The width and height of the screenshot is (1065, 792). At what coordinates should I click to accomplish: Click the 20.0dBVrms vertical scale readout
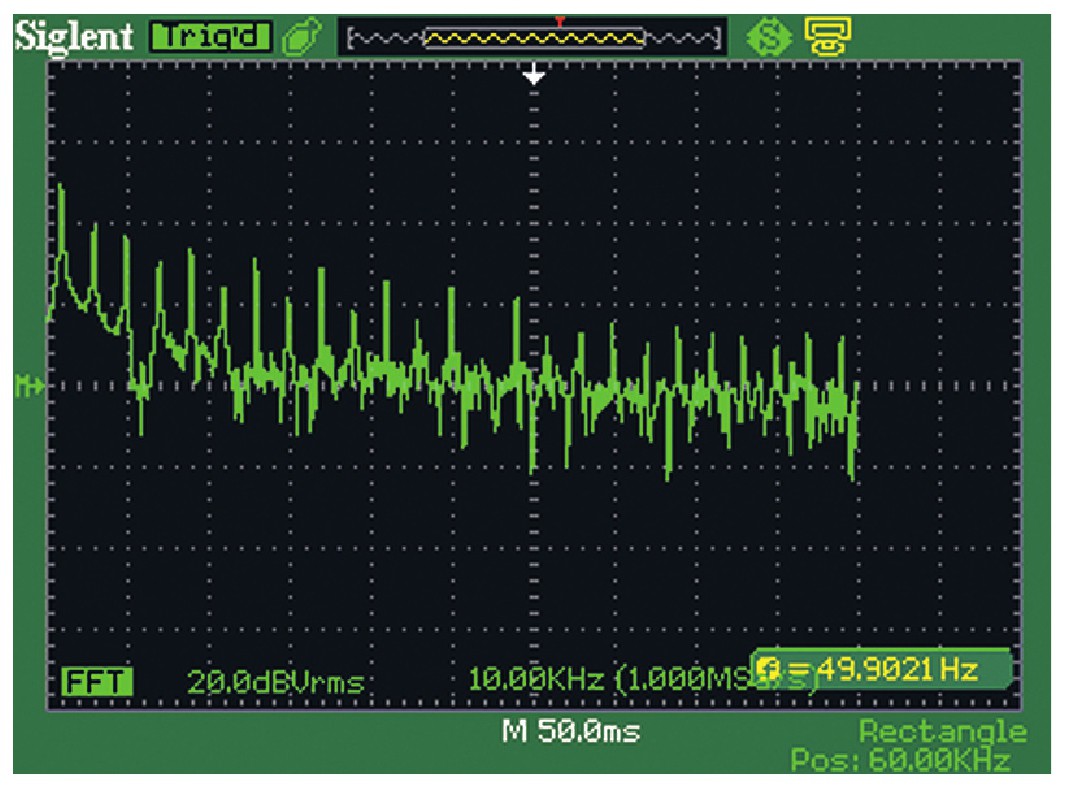275,682
